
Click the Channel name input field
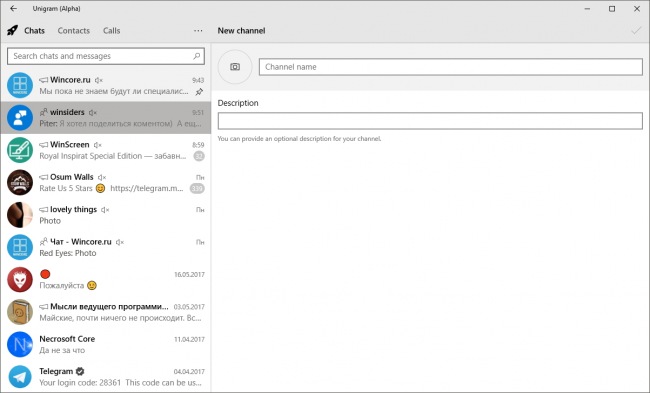451,67
